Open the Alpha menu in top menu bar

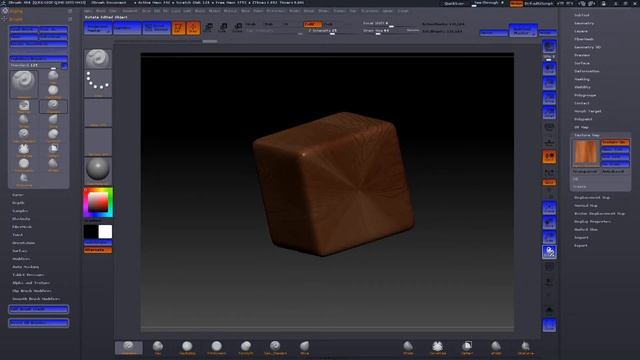click(x=88, y=11)
